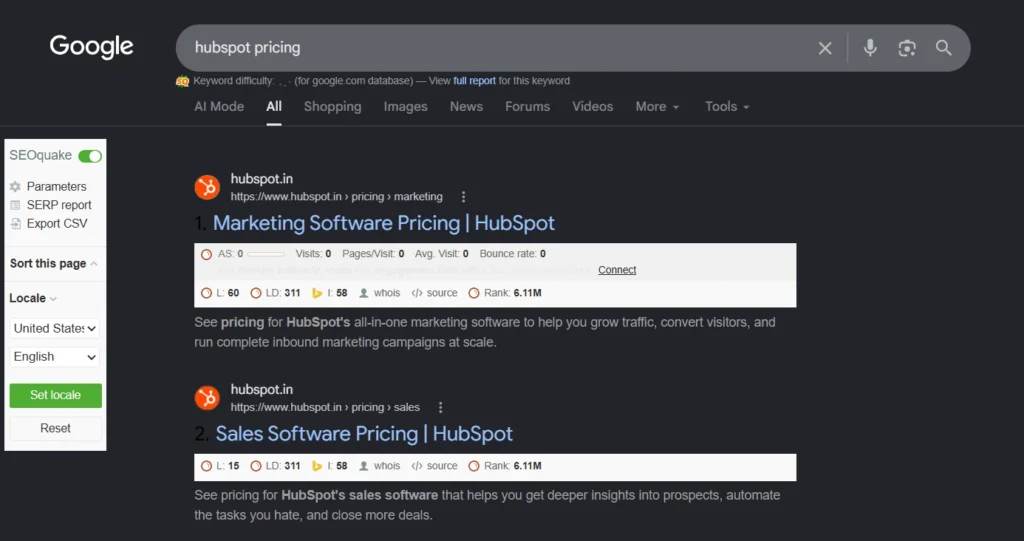Switch to Shopping tab

click(332, 107)
